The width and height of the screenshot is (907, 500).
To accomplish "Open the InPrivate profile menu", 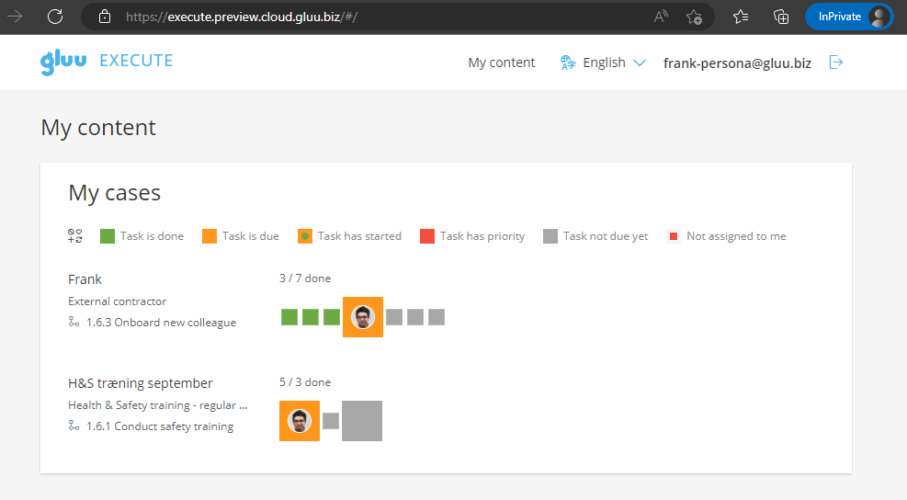I will [848, 16].
